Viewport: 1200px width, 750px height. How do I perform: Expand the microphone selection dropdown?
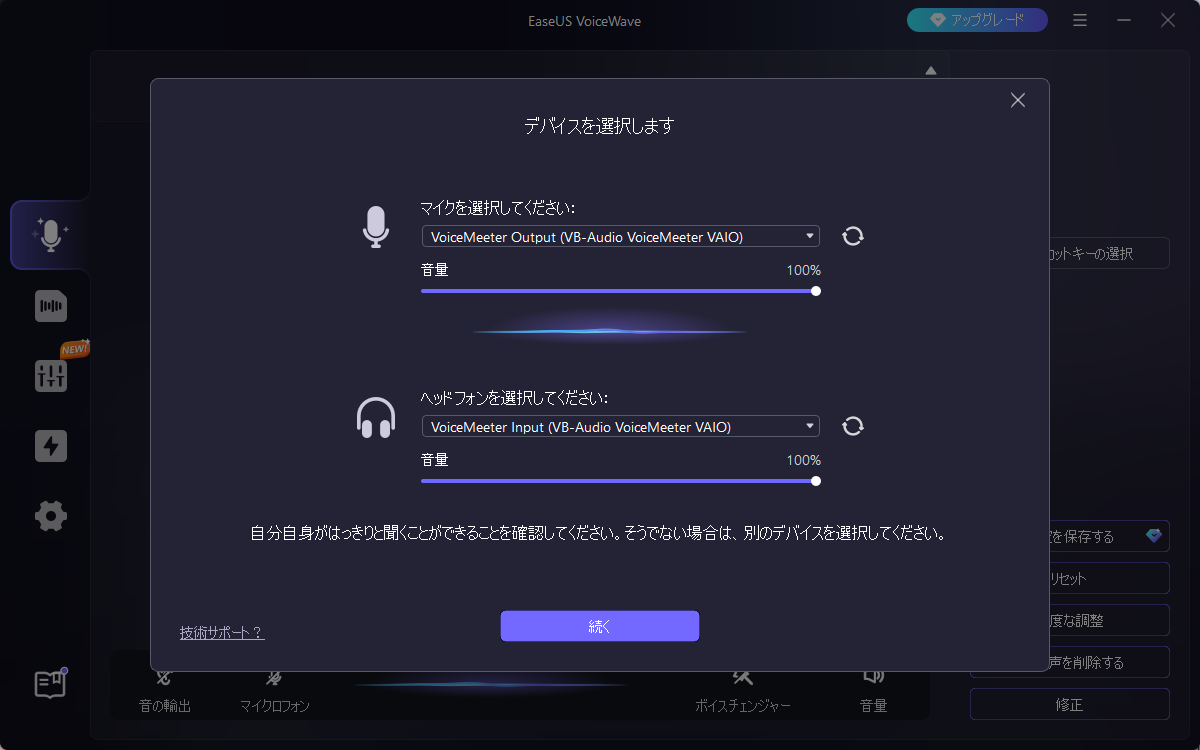click(x=620, y=236)
